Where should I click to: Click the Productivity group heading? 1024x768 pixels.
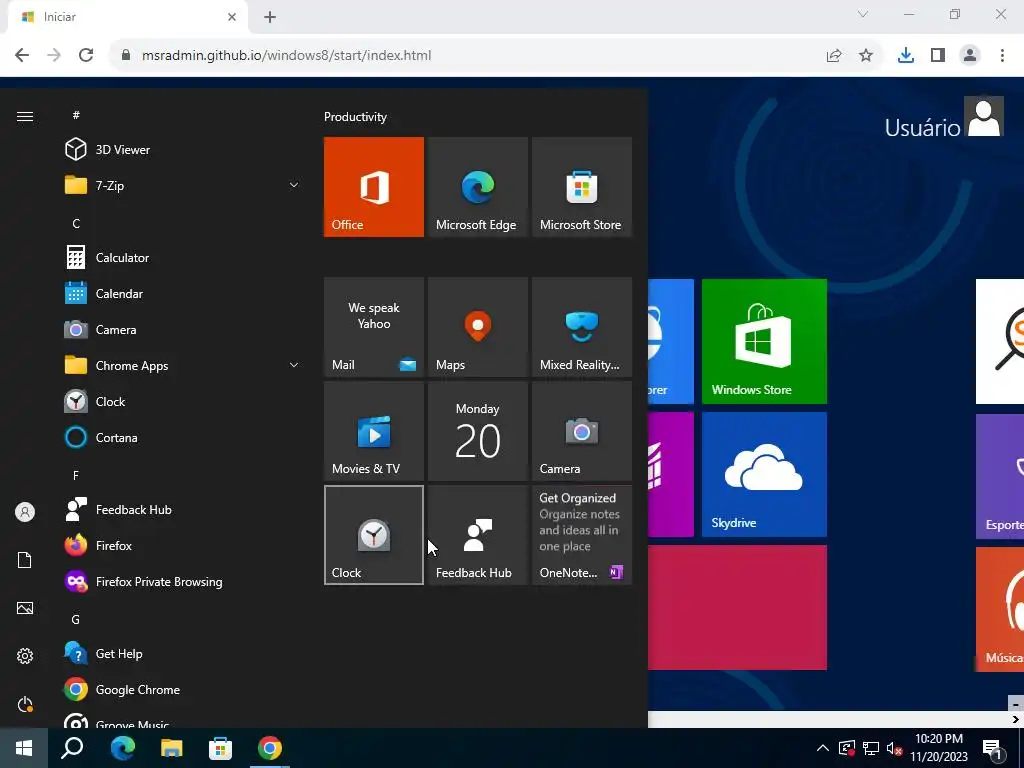tap(355, 117)
